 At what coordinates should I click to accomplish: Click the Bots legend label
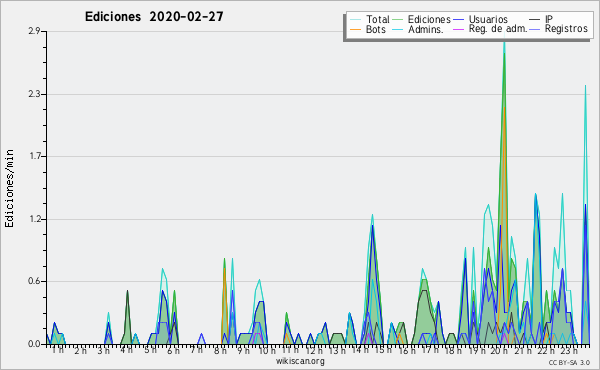pyautogui.click(x=376, y=29)
